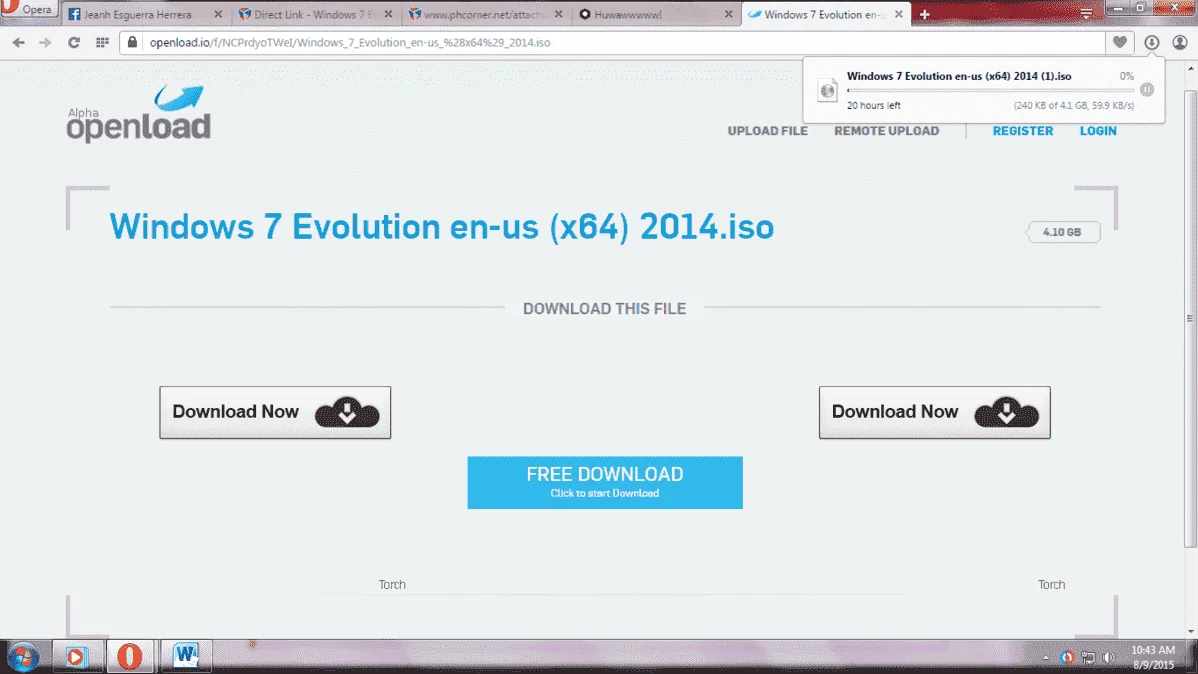The height and width of the screenshot is (674, 1198).
Task: Open the taskbar clock and date
Action: coord(1153,657)
